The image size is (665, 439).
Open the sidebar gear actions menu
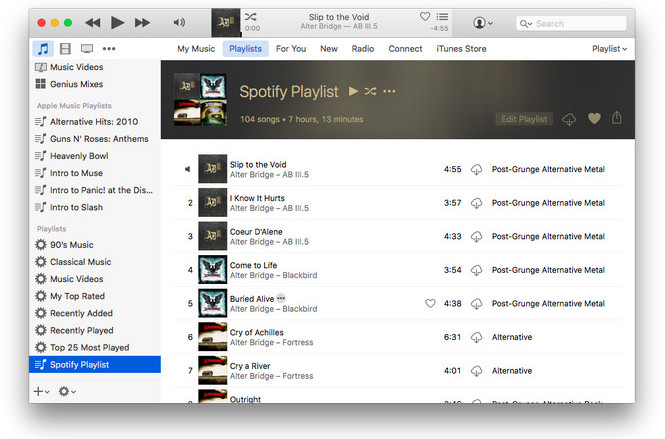(67, 391)
